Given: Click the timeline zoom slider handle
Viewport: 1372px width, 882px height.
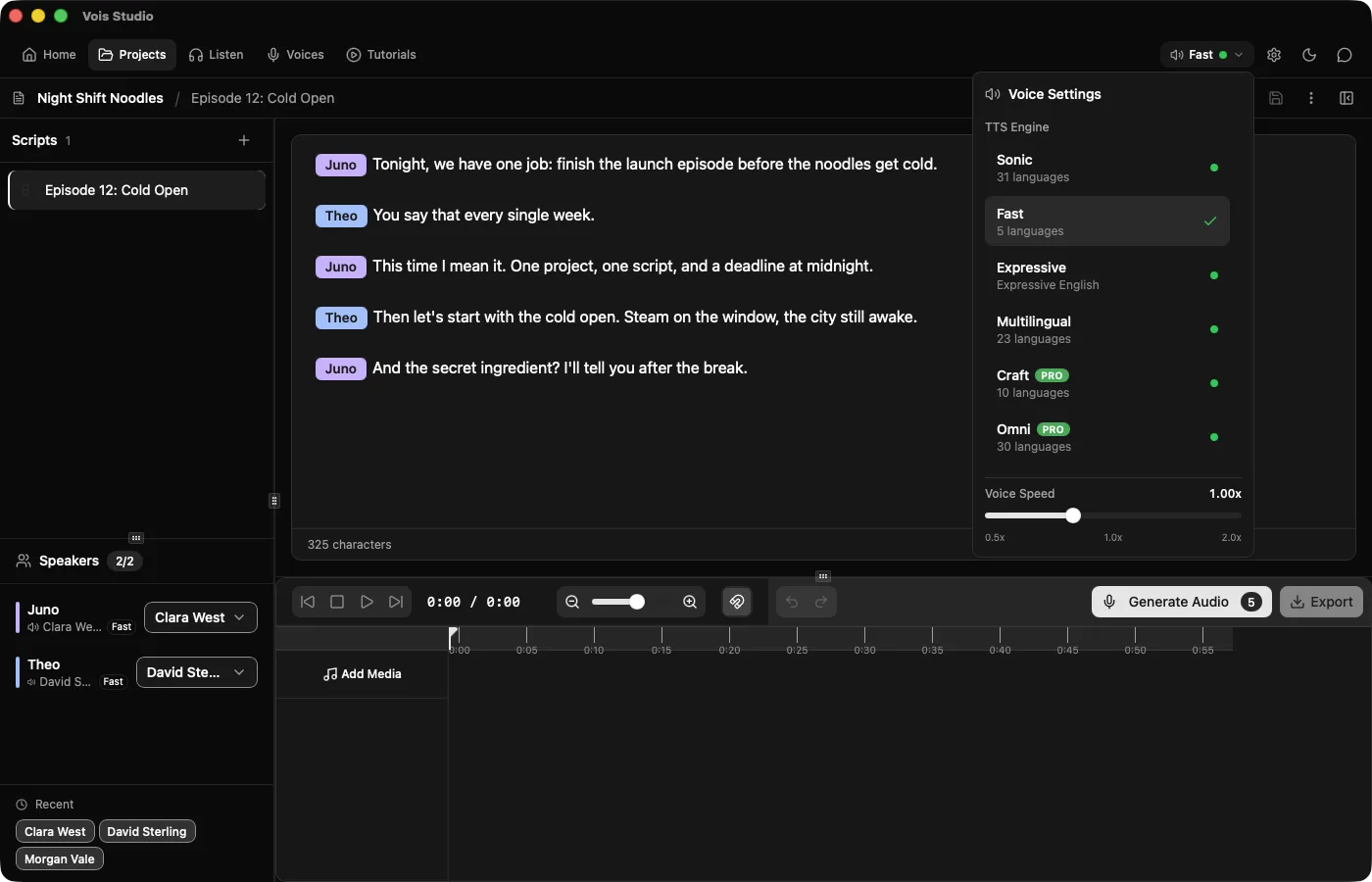Looking at the screenshot, I should click(x=637, y=602).
